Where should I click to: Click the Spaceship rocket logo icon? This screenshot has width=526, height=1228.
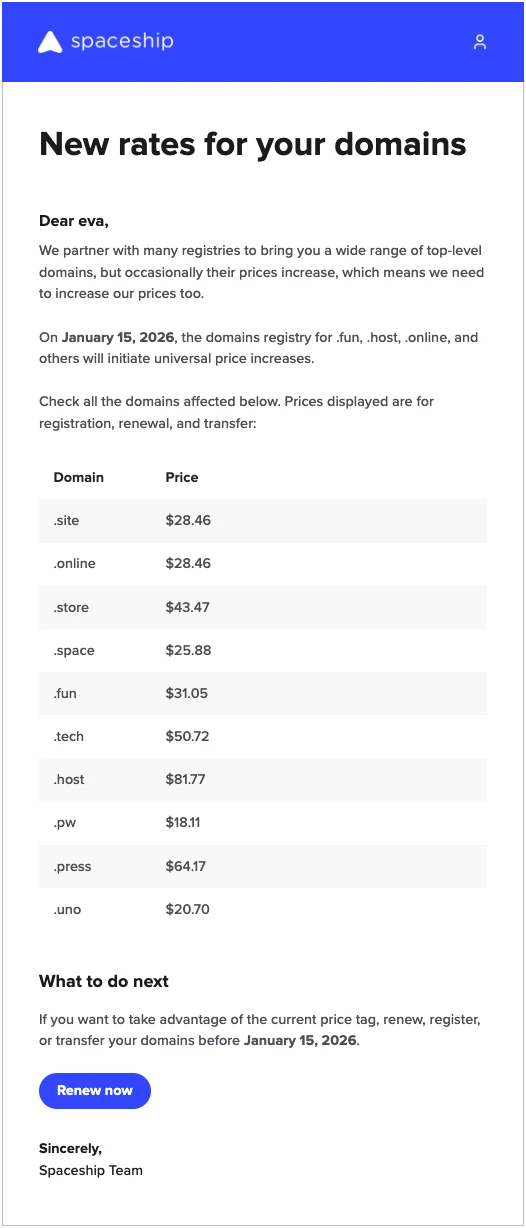tap(50, 42)
